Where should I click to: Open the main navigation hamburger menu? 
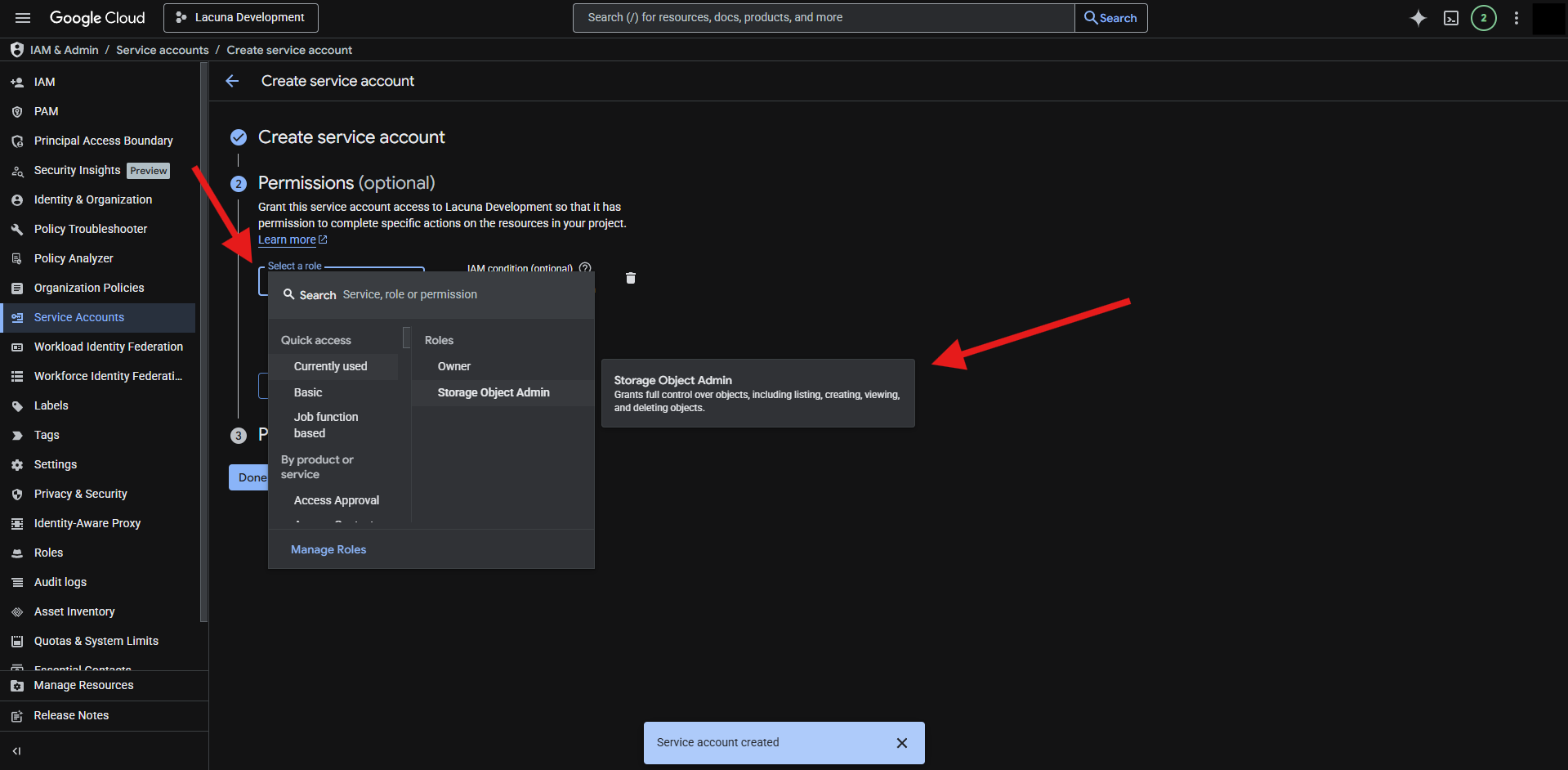pos(23,18)
